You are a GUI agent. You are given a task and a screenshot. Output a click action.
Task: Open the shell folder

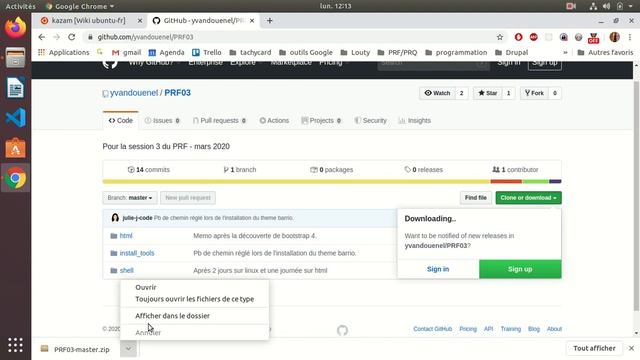tap(127, 270)
